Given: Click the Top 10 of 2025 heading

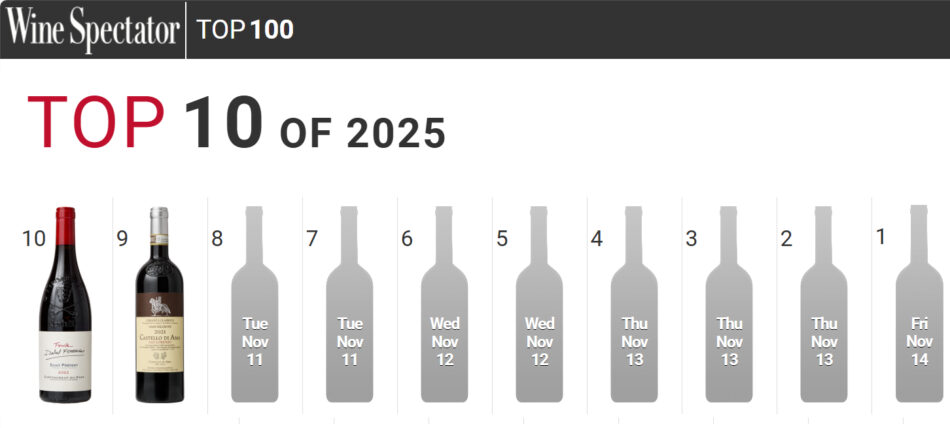Looking at the screenshot, I should click(x=236, y=126).
